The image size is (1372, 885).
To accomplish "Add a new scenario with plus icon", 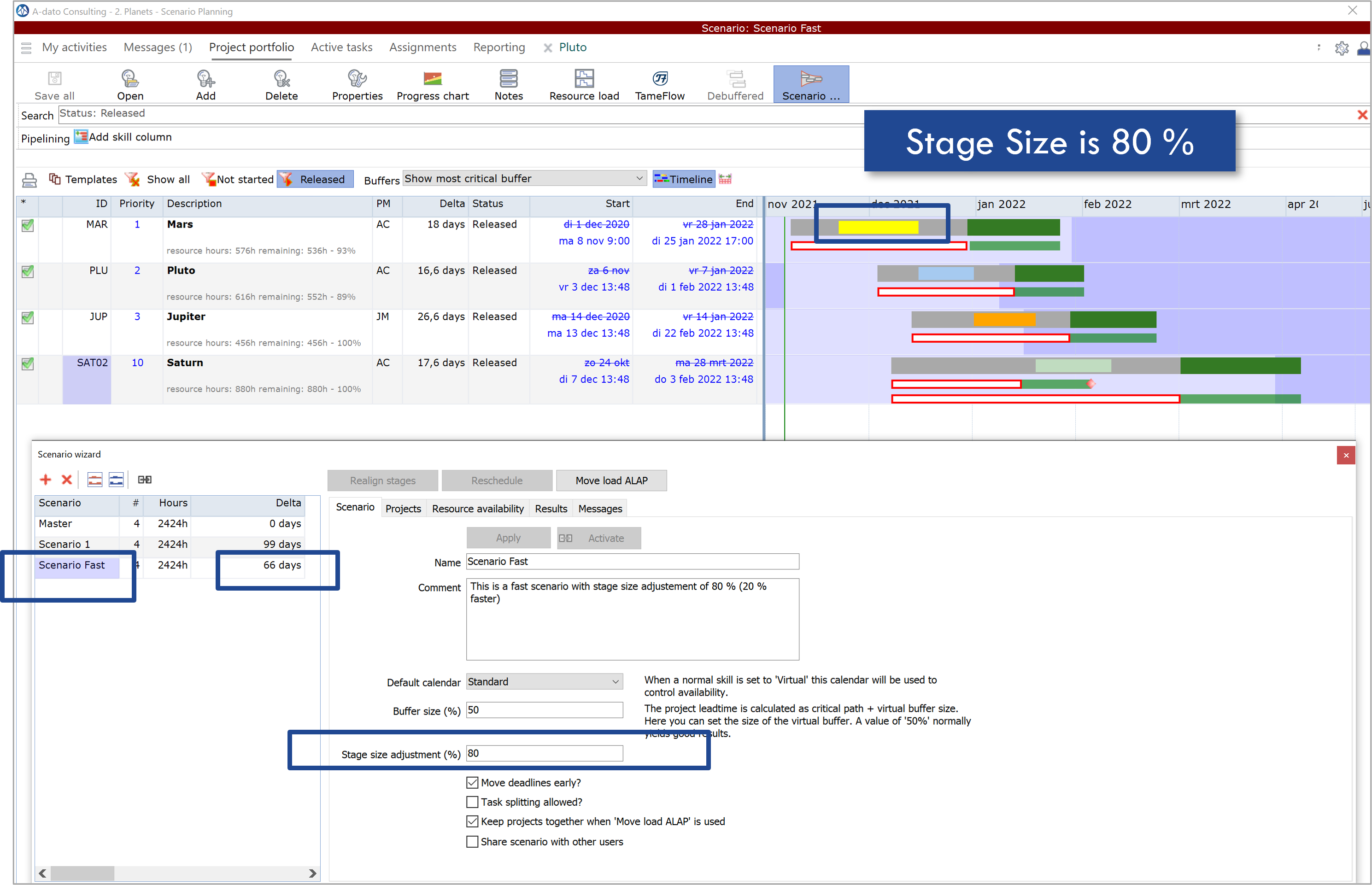I will point(46,479).
